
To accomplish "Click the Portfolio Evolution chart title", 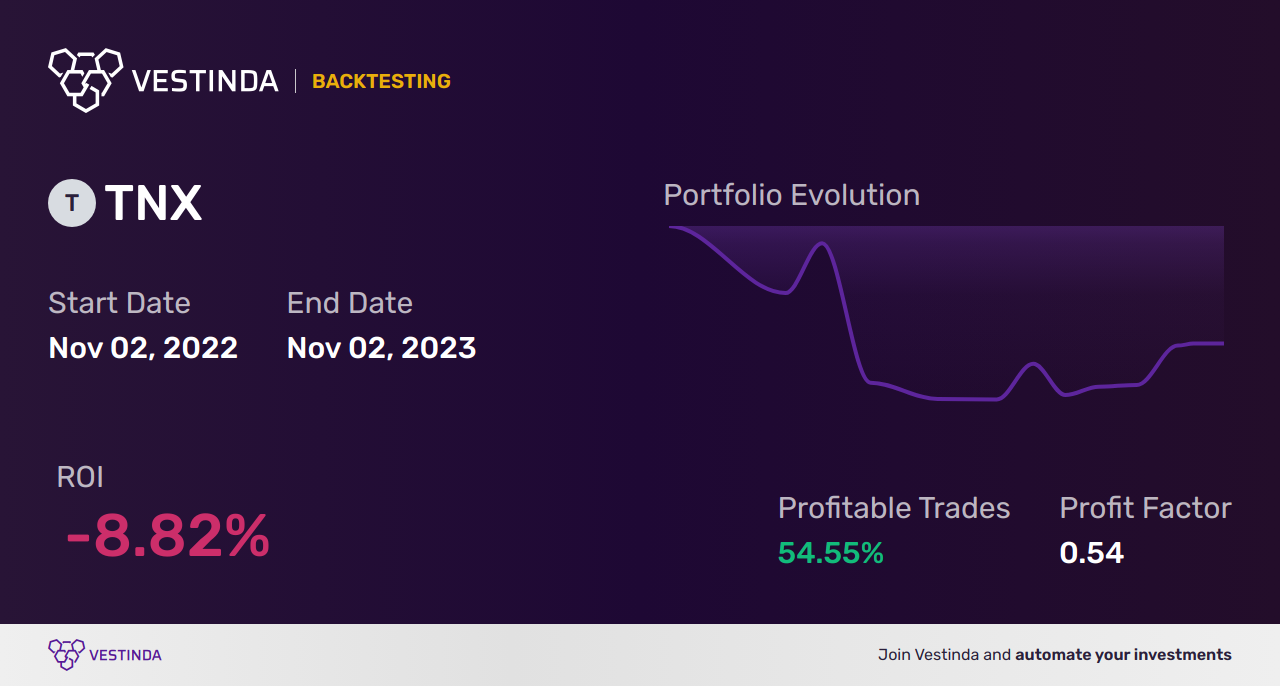I will (791, 194).
